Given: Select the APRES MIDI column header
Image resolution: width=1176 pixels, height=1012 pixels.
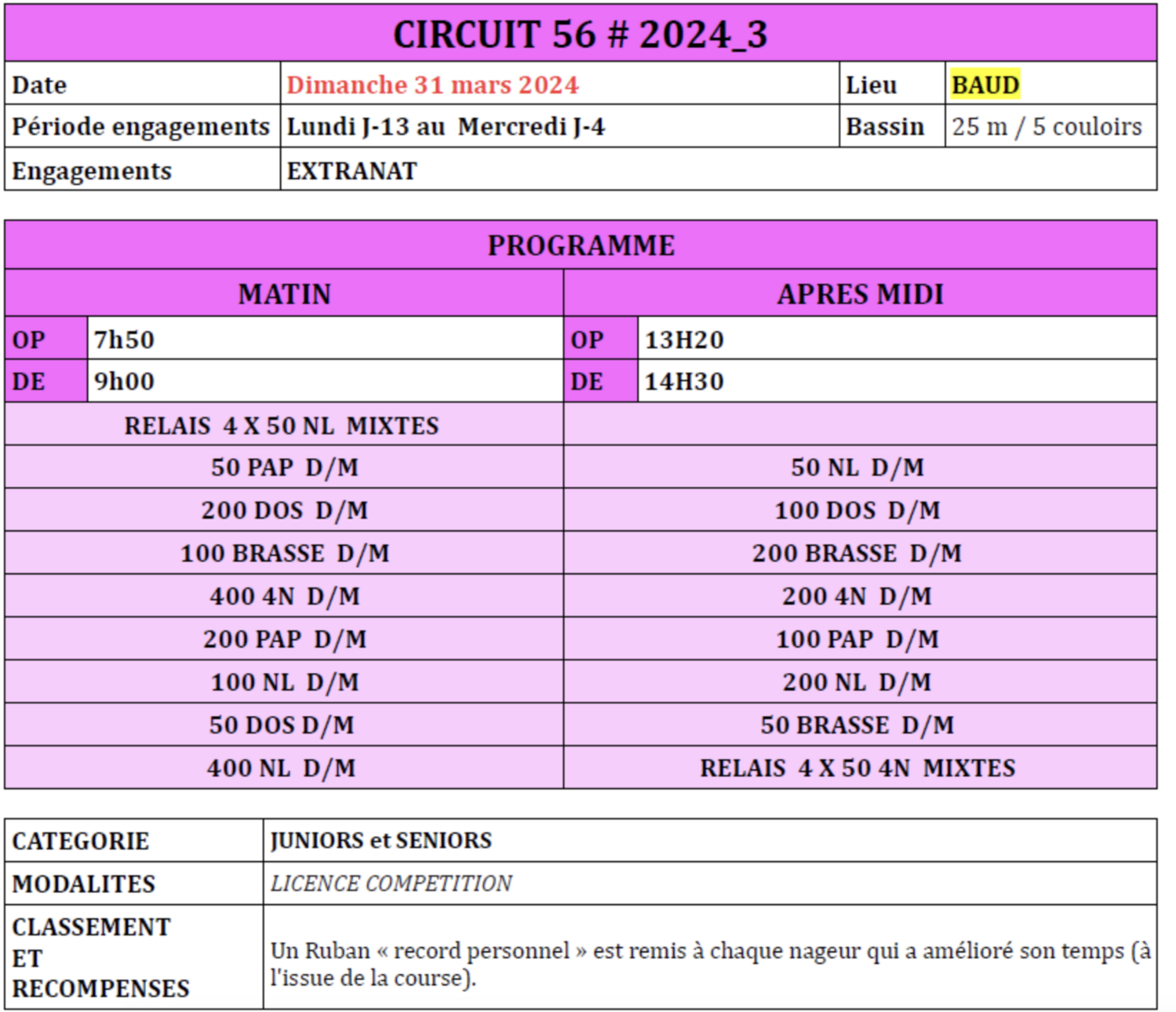Looking at the screenshot, I should pos(860,294).
